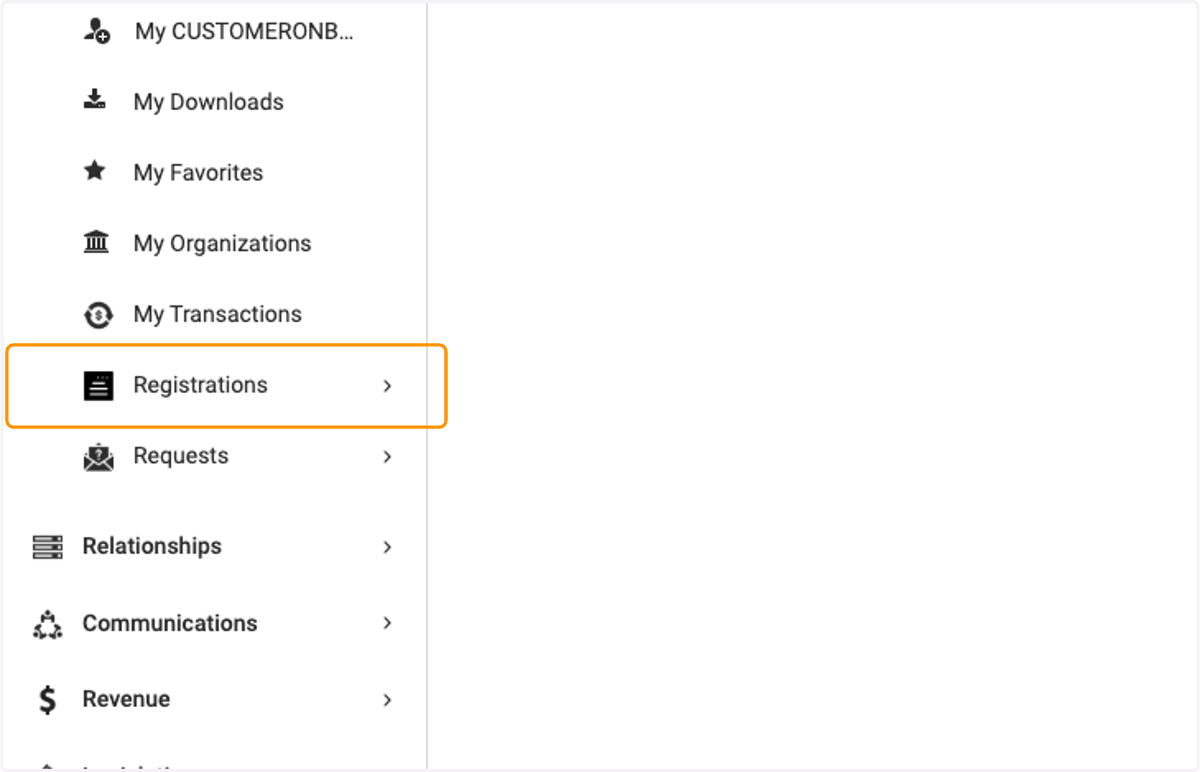Screen dimensions: 1200x772
Task: Click the My Transactions dollar-cycle icon
Action: tap(98, 315)
